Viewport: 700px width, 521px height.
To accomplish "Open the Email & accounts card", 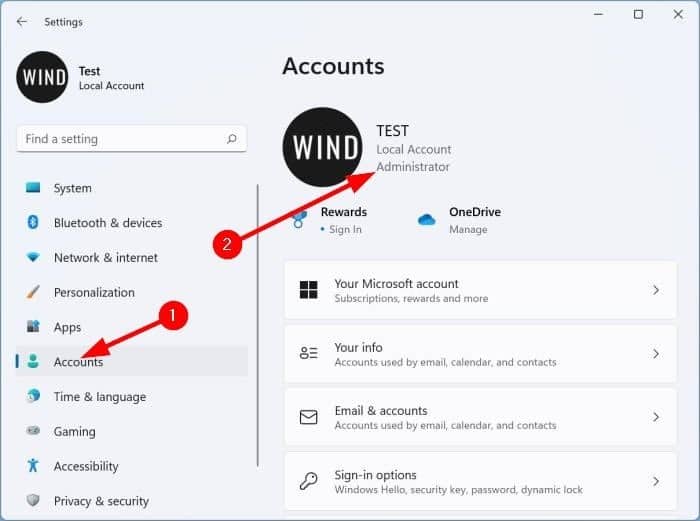I will 480,417.
